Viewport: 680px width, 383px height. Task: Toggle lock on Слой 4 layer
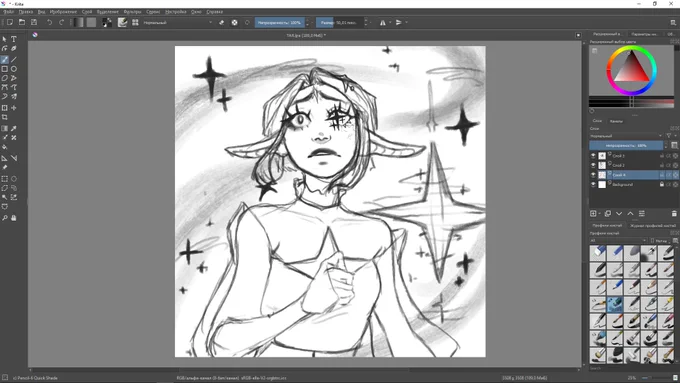(x=662, y=175)
